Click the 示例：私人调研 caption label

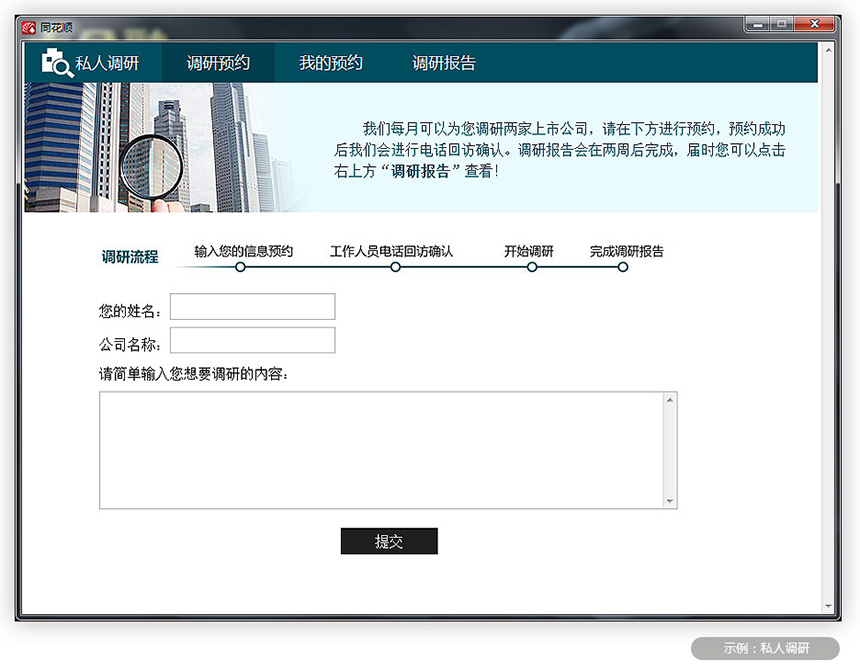click(x=765, y=648)
